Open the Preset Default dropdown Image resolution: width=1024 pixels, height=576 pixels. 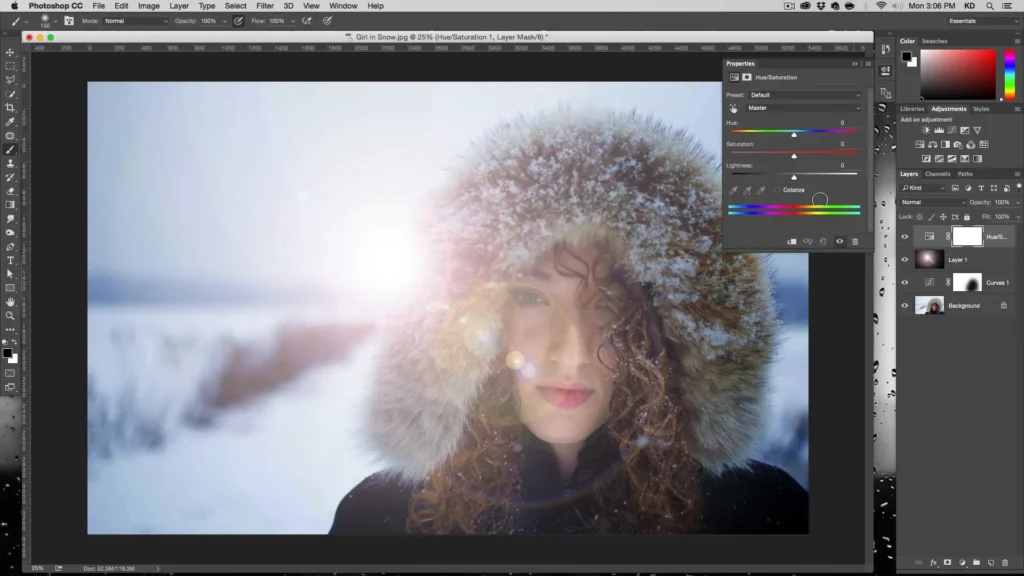[x=805, y=95]
